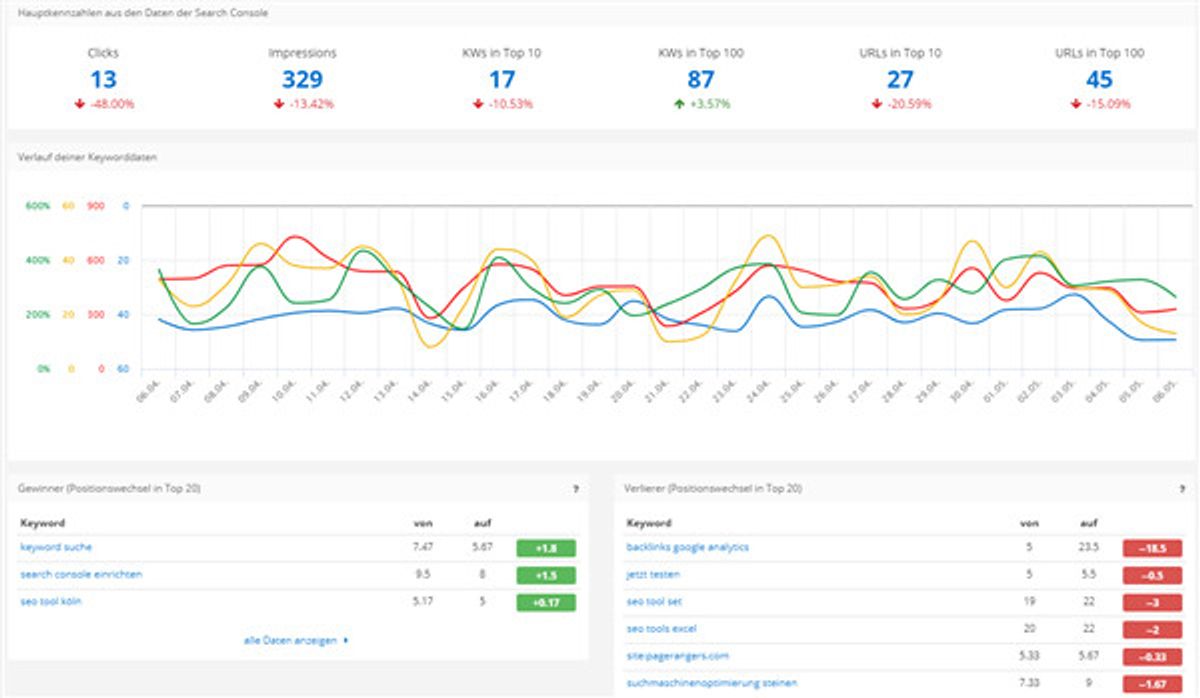Click the green +1.5 change badge
Image resolution: width=1200 pixels, height=698 pixels.
pos(546,575)
